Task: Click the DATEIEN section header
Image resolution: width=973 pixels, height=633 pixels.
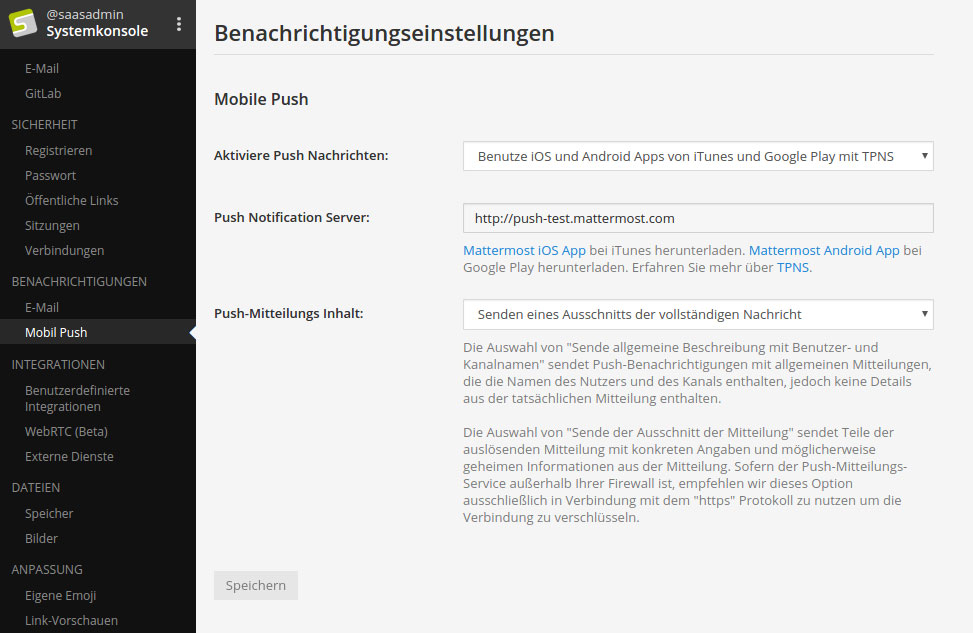Action: (x=35, y=488)
